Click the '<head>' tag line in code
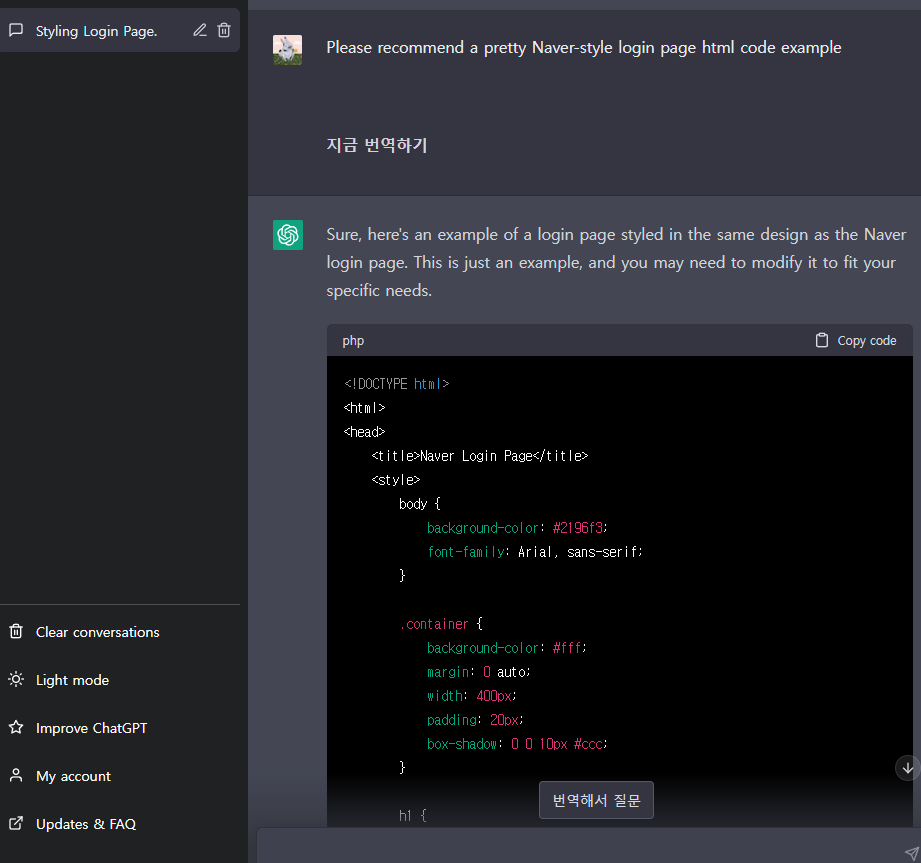Screen dimensions: 921x863 (x=364, y=432)
